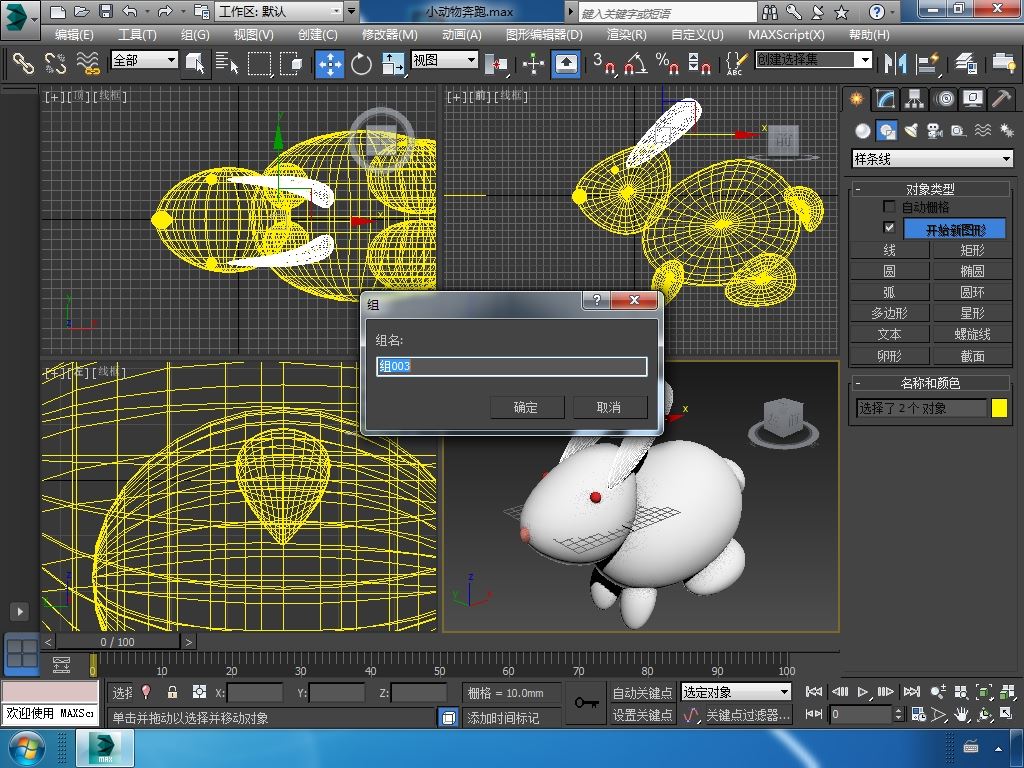Image resolution: width=1024 pixels, height=768 pixels.
Task: Open the reference coordinate system 视图 dropdown
Action: [444, 60]
